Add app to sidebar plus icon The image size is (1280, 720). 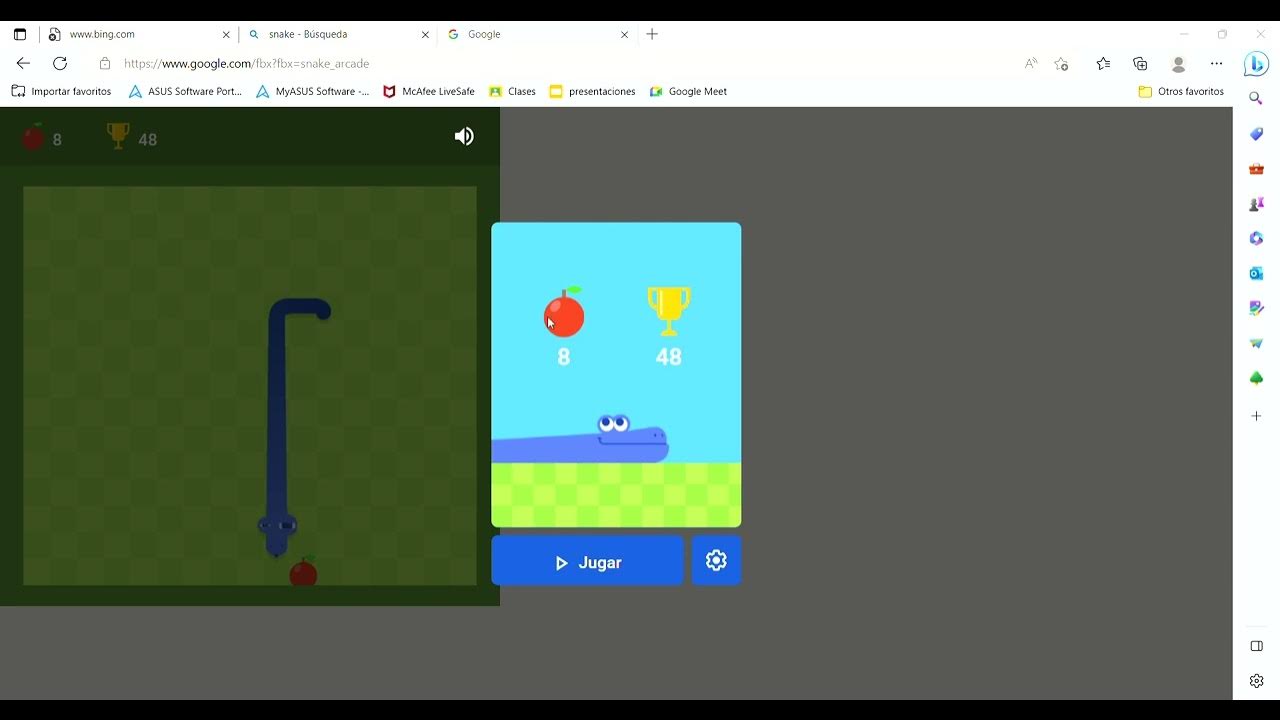click(1256, 415)
